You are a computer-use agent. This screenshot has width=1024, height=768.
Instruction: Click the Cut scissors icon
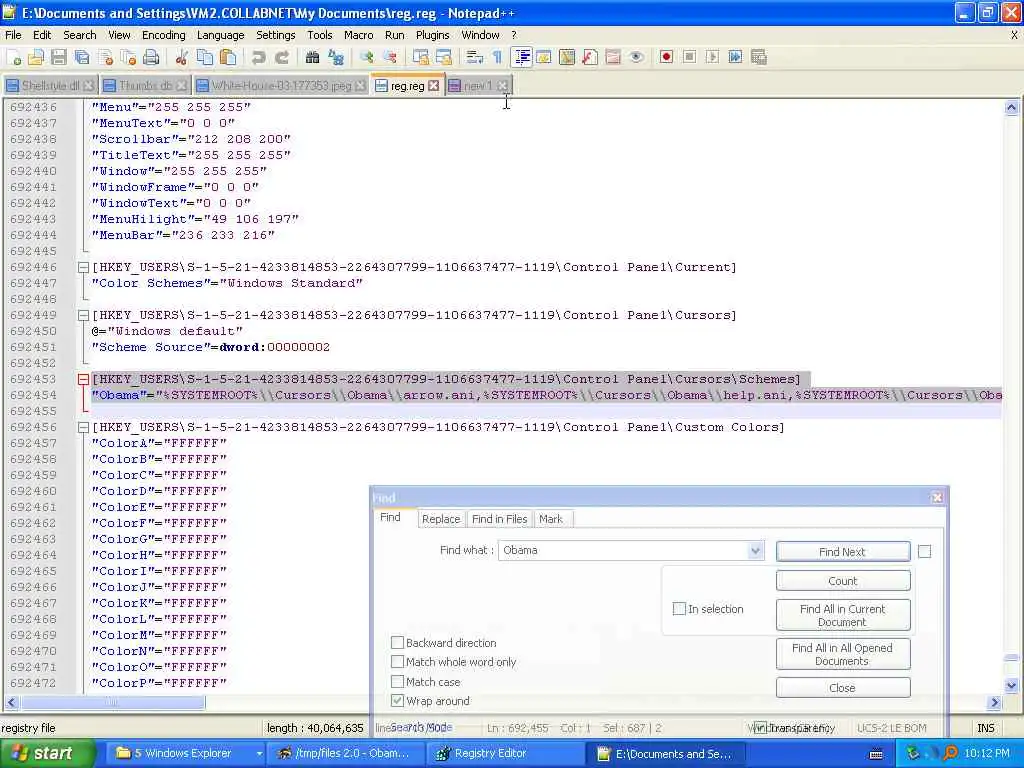182,57
